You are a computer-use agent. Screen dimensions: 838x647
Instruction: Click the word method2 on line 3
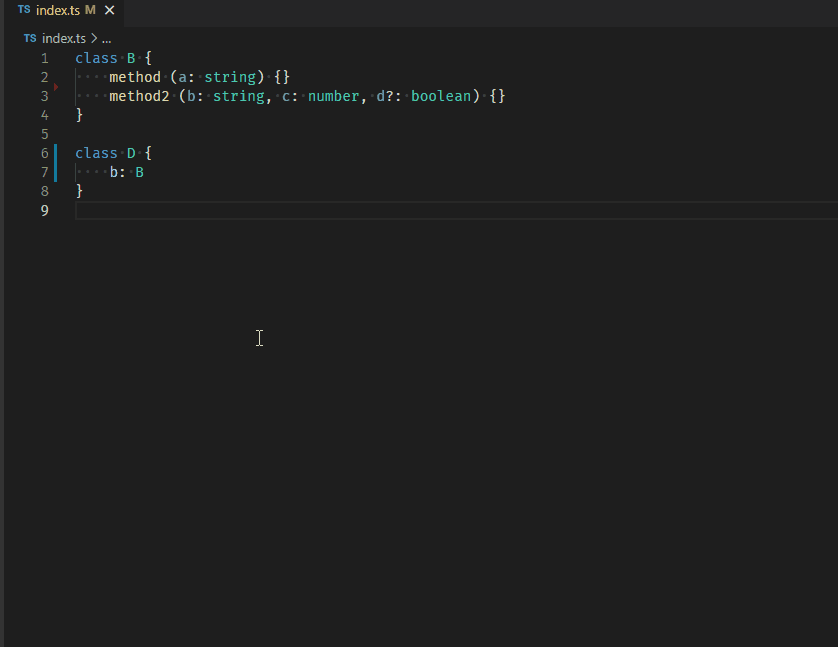[x=139, y=96]
